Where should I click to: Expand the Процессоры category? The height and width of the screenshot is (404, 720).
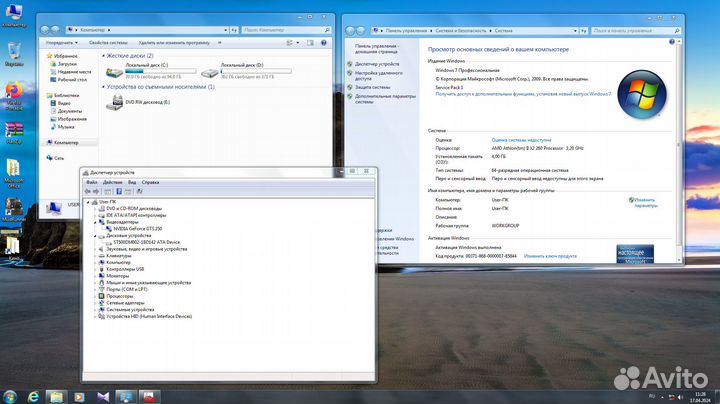pos(96,296)
